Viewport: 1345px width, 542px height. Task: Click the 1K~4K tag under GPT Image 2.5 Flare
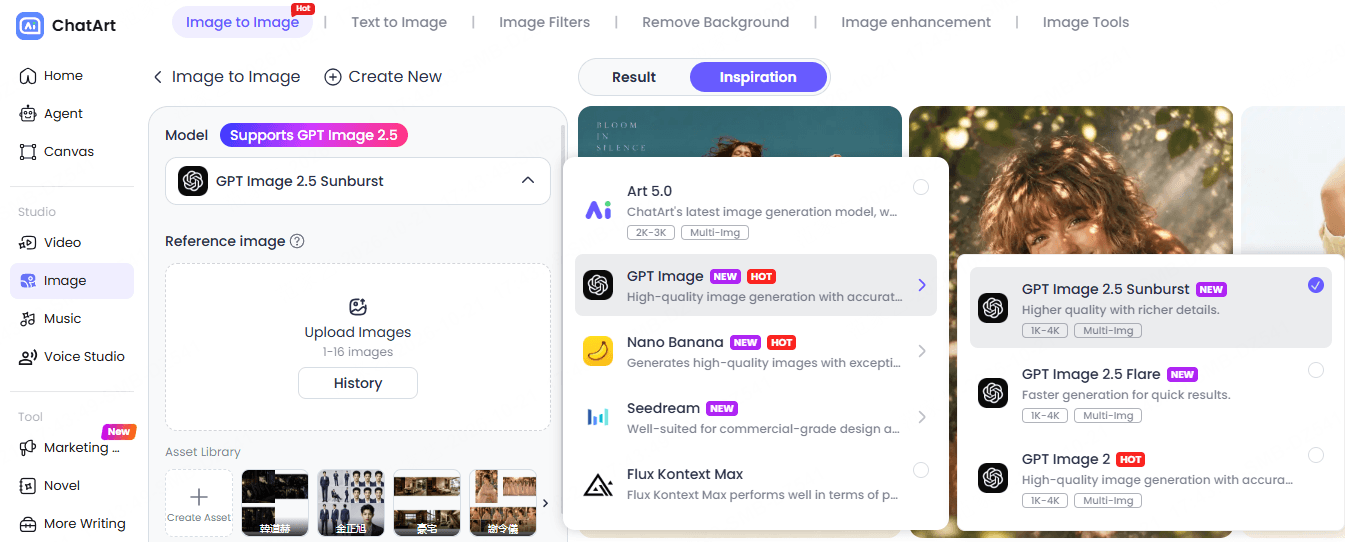(x=1045, y=416)
